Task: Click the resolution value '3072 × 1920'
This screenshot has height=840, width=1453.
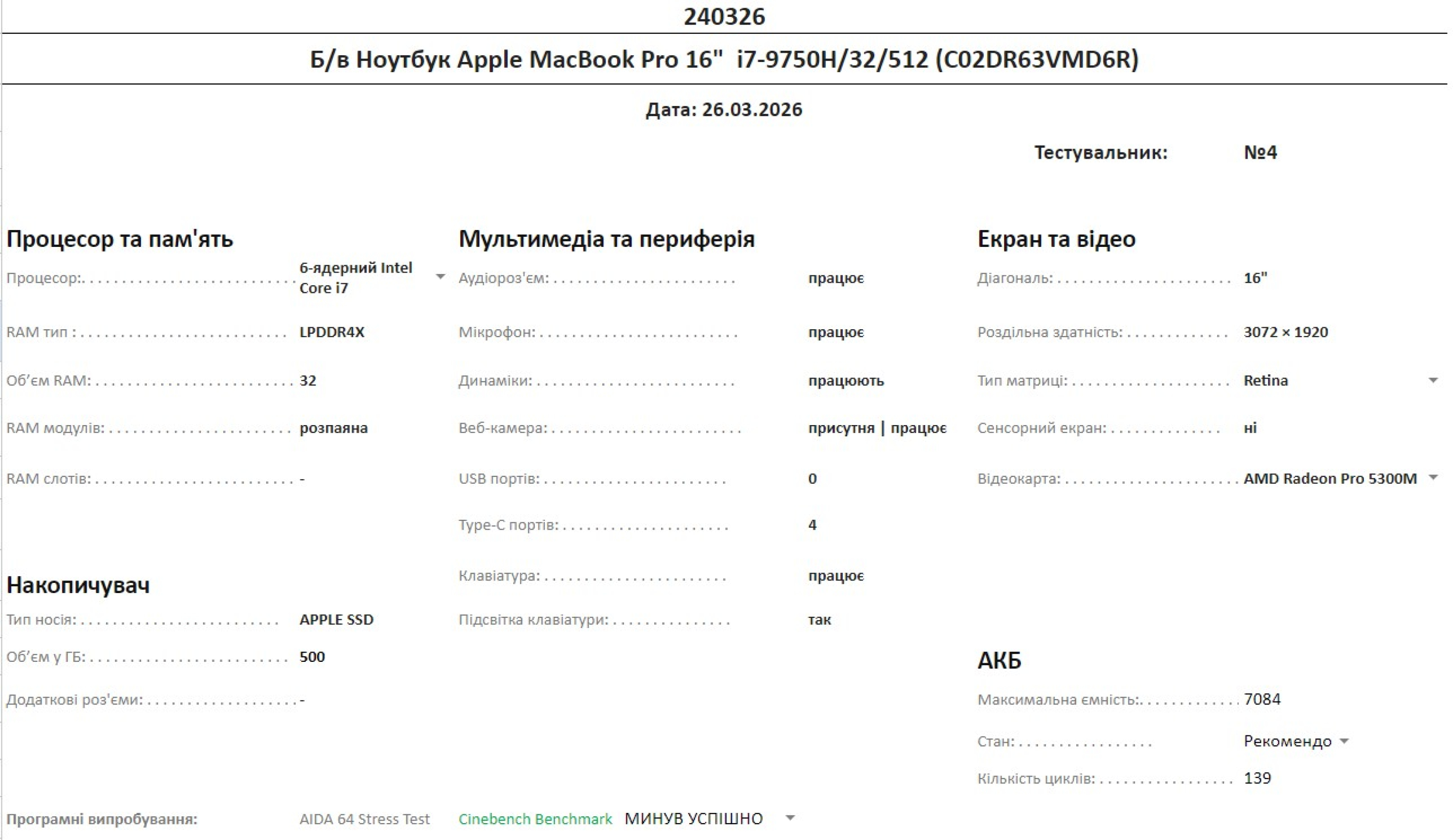Action: coord(1286,333)
